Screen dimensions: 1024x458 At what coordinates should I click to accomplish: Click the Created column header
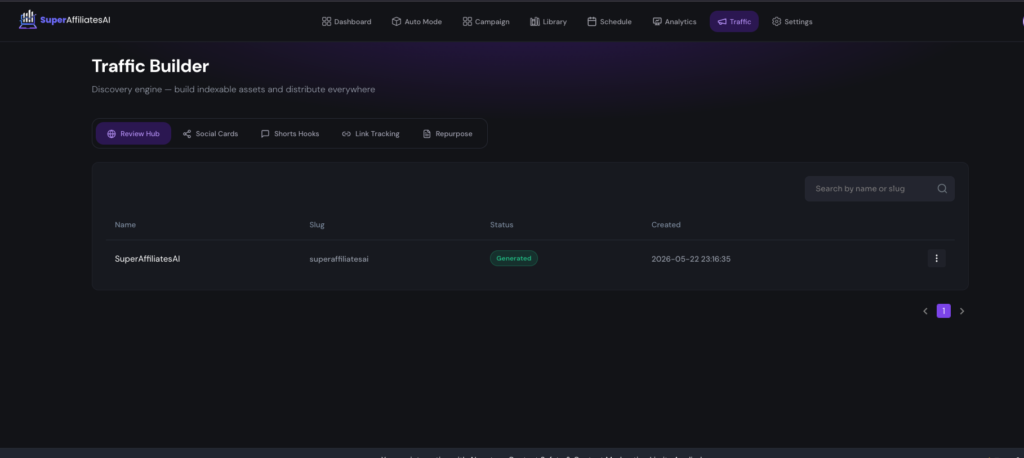665,225
